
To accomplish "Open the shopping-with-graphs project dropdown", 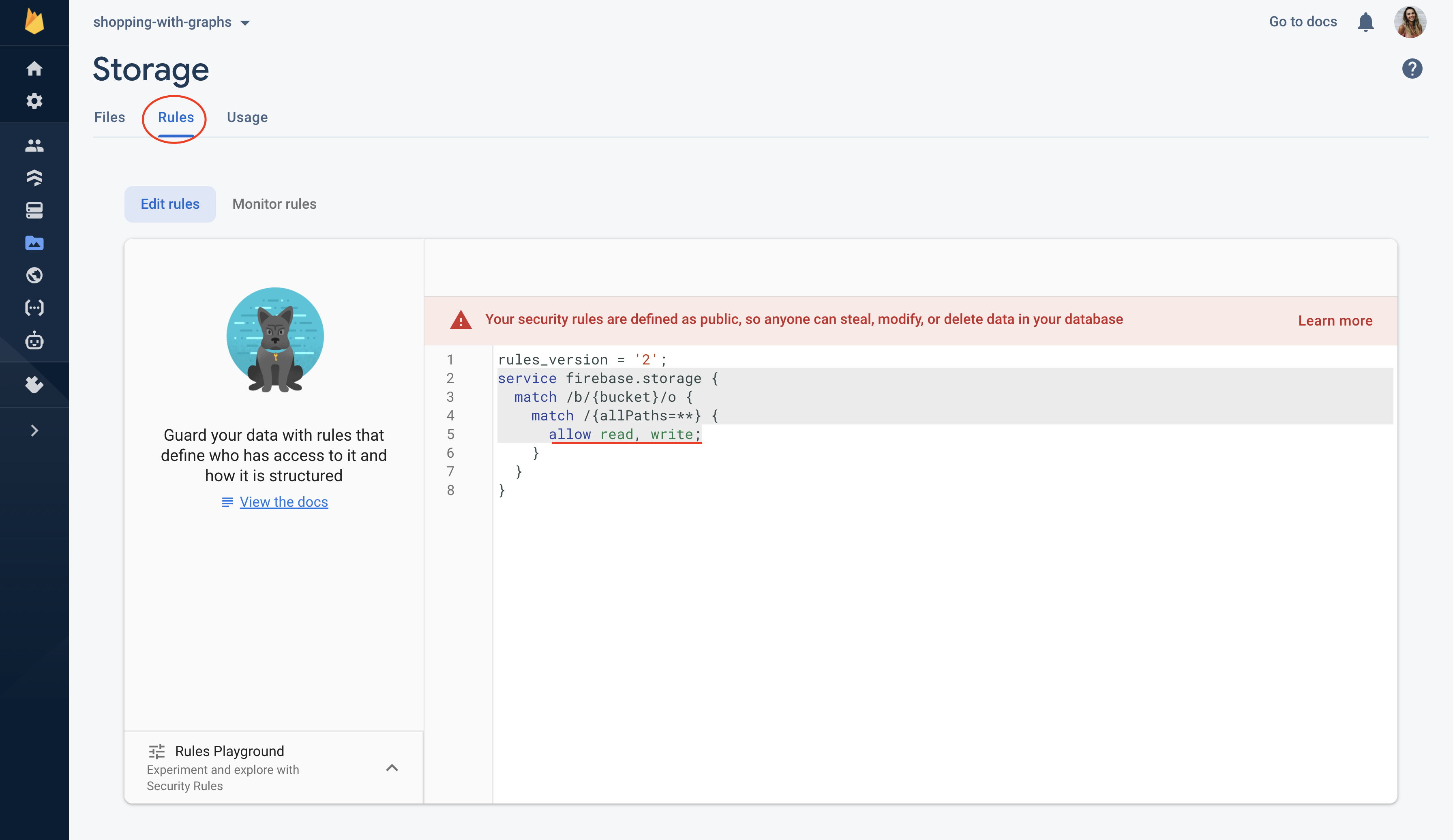I will [x=248, y=21].
